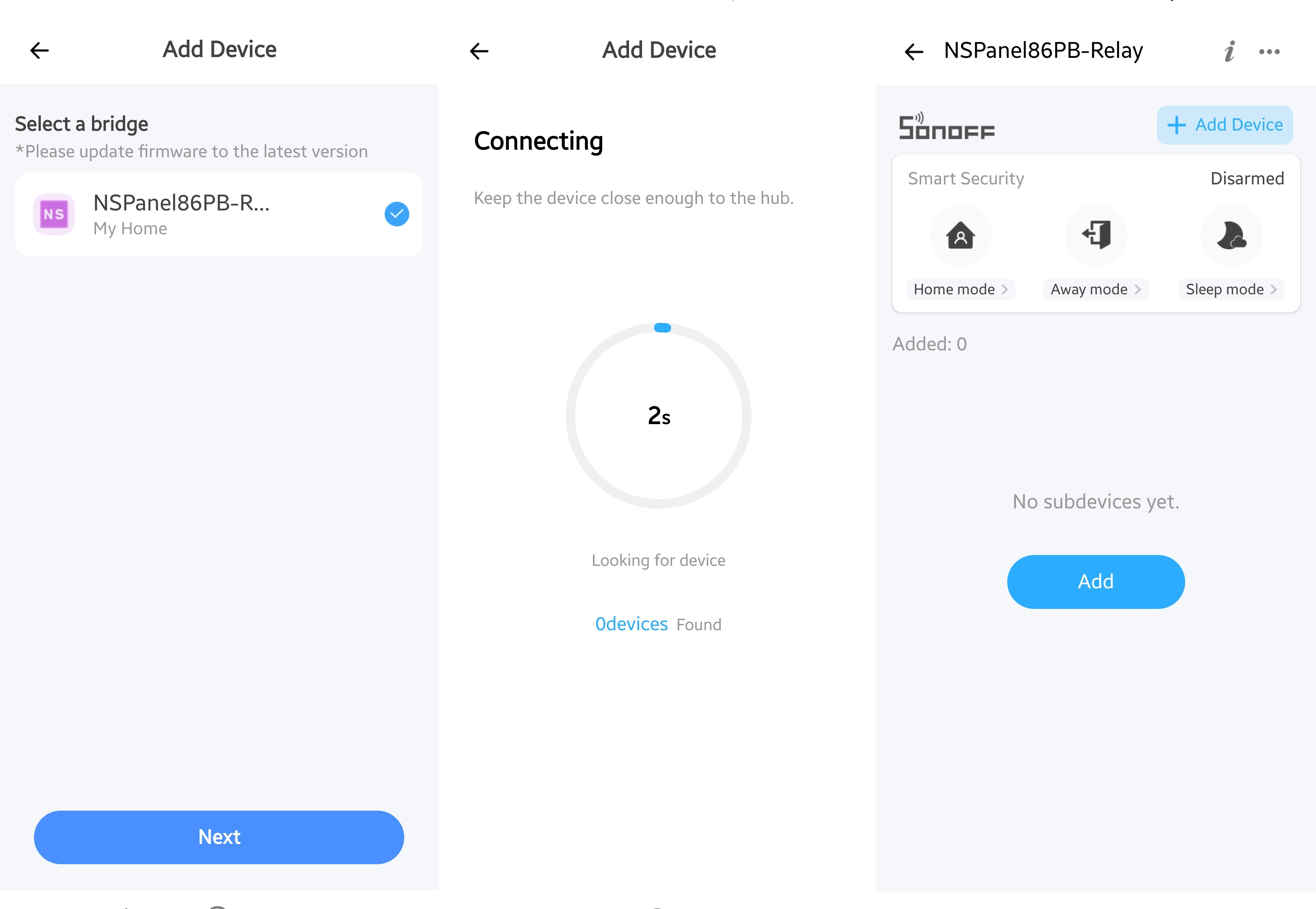Screen dimensions: 1316x909
Task: Click the SONOFF logo
Action: 947,126
